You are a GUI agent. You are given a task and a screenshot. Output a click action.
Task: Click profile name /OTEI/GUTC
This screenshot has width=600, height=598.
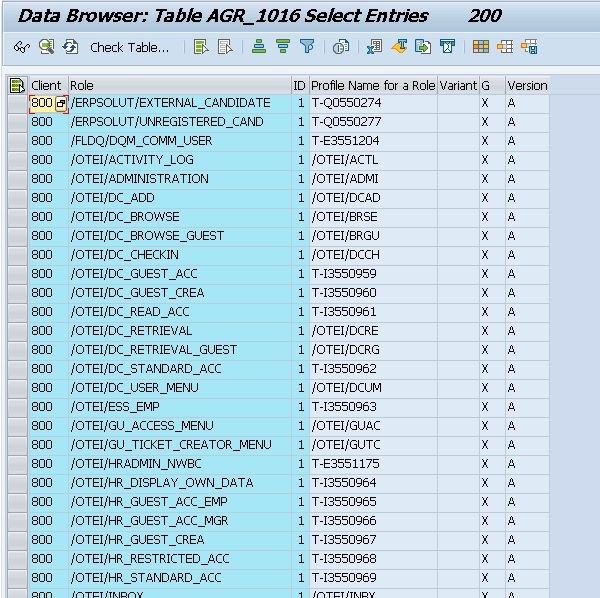373,445
